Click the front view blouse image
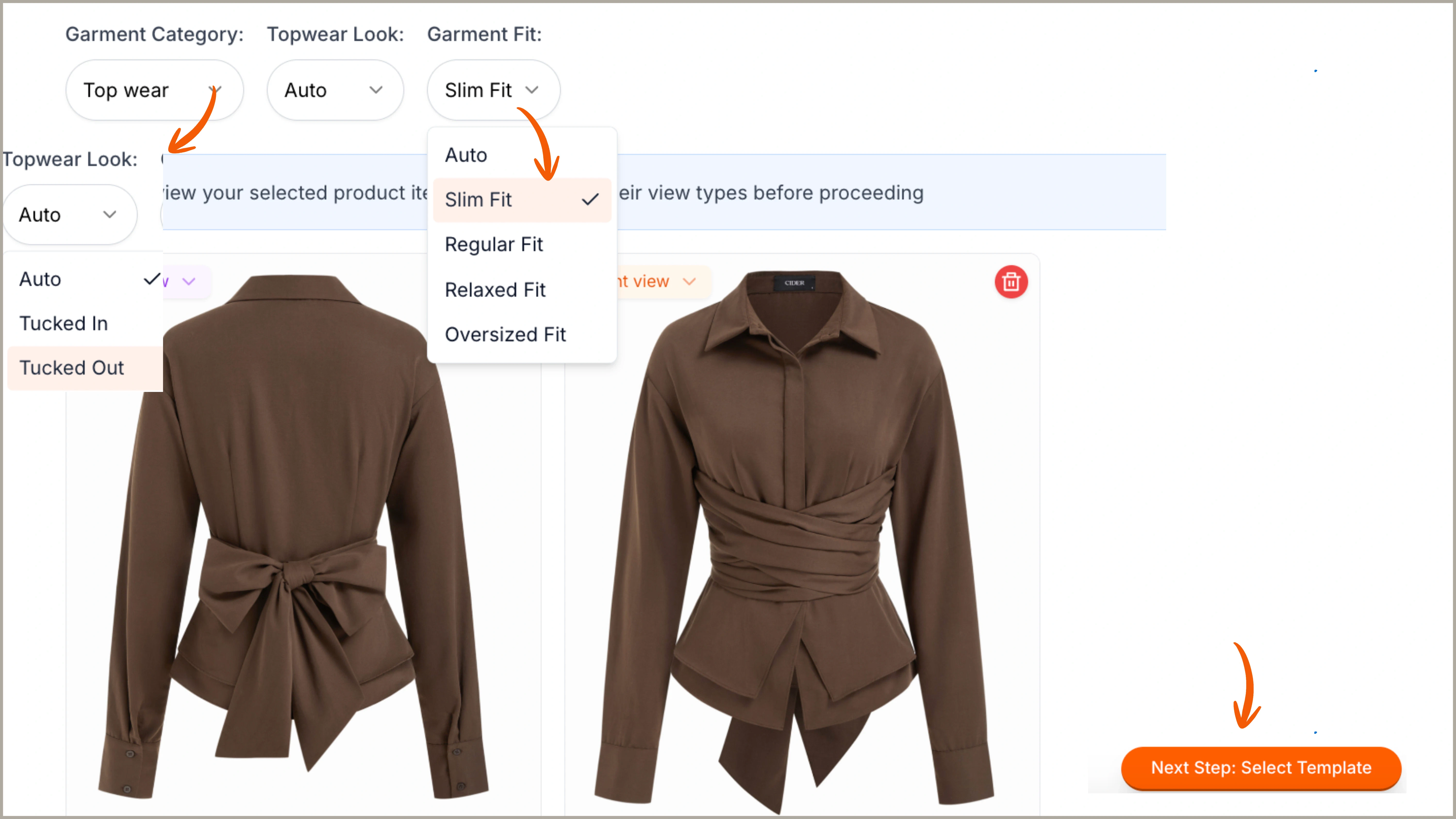 (794, 537)
